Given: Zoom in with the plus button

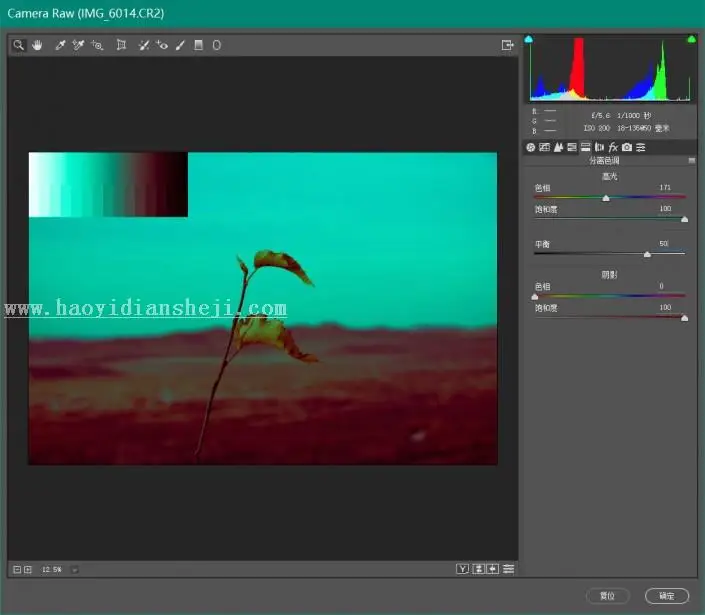Looking at the screenshot, I should tap(28, 570).
